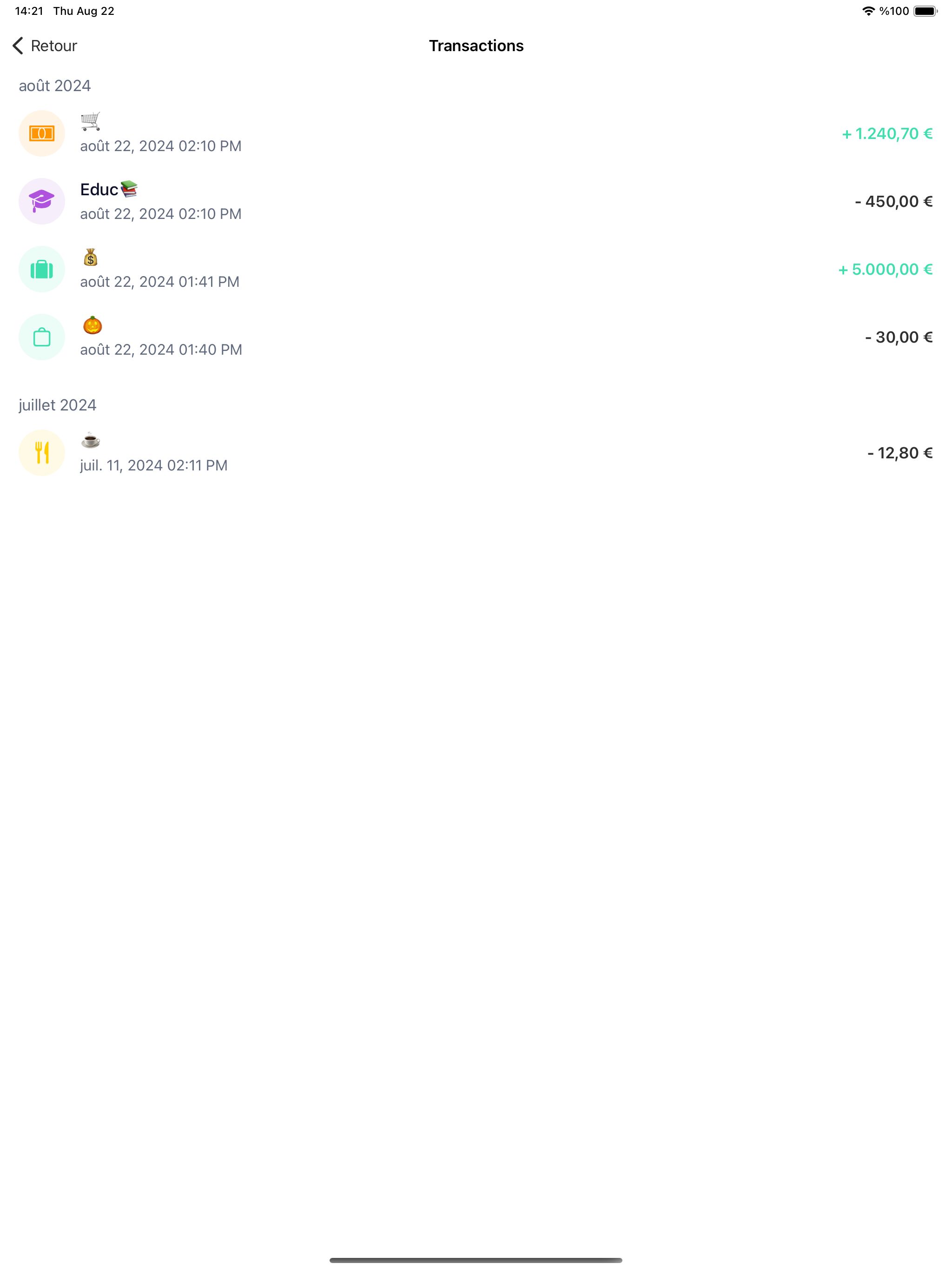Tap the green shopping bag category icon

(x=42, y=337)
